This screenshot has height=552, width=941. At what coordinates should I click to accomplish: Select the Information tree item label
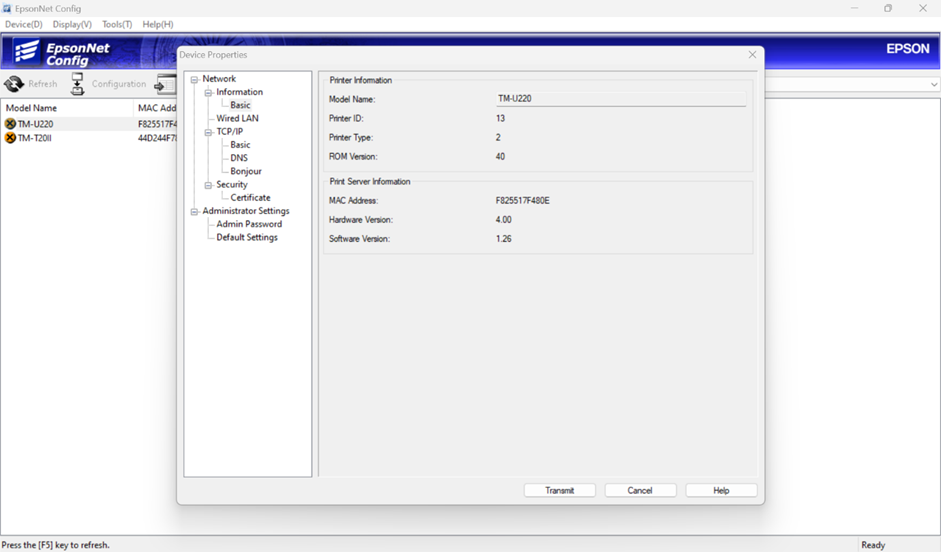[x=239, y=92]
